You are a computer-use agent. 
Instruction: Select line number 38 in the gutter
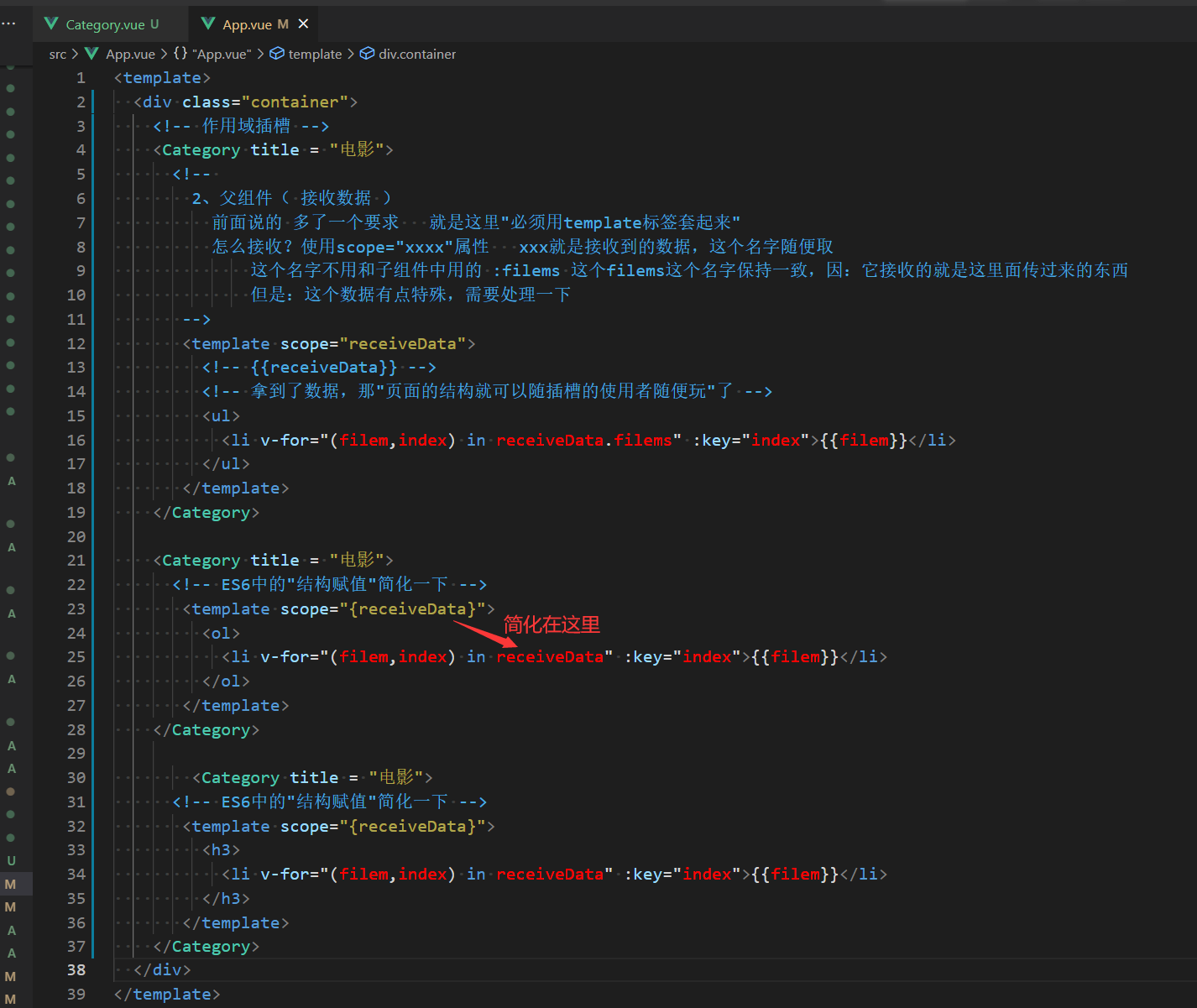point(76,970)
